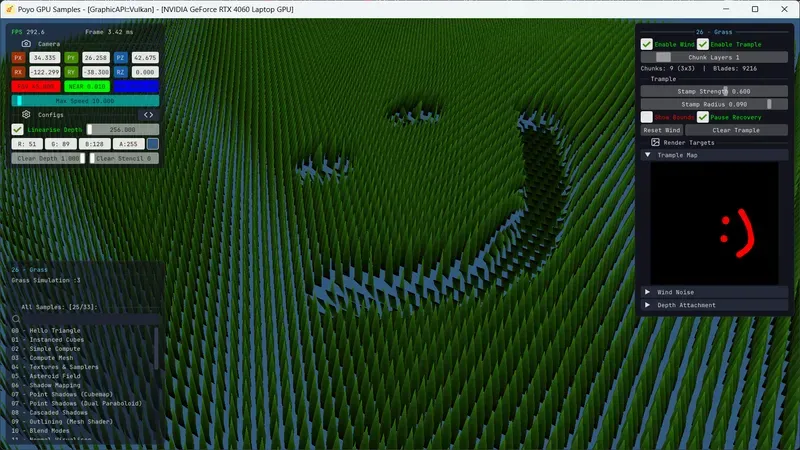Click the search magnifier icon above sample list
This screenshot has width=800, height=450.
16,319
